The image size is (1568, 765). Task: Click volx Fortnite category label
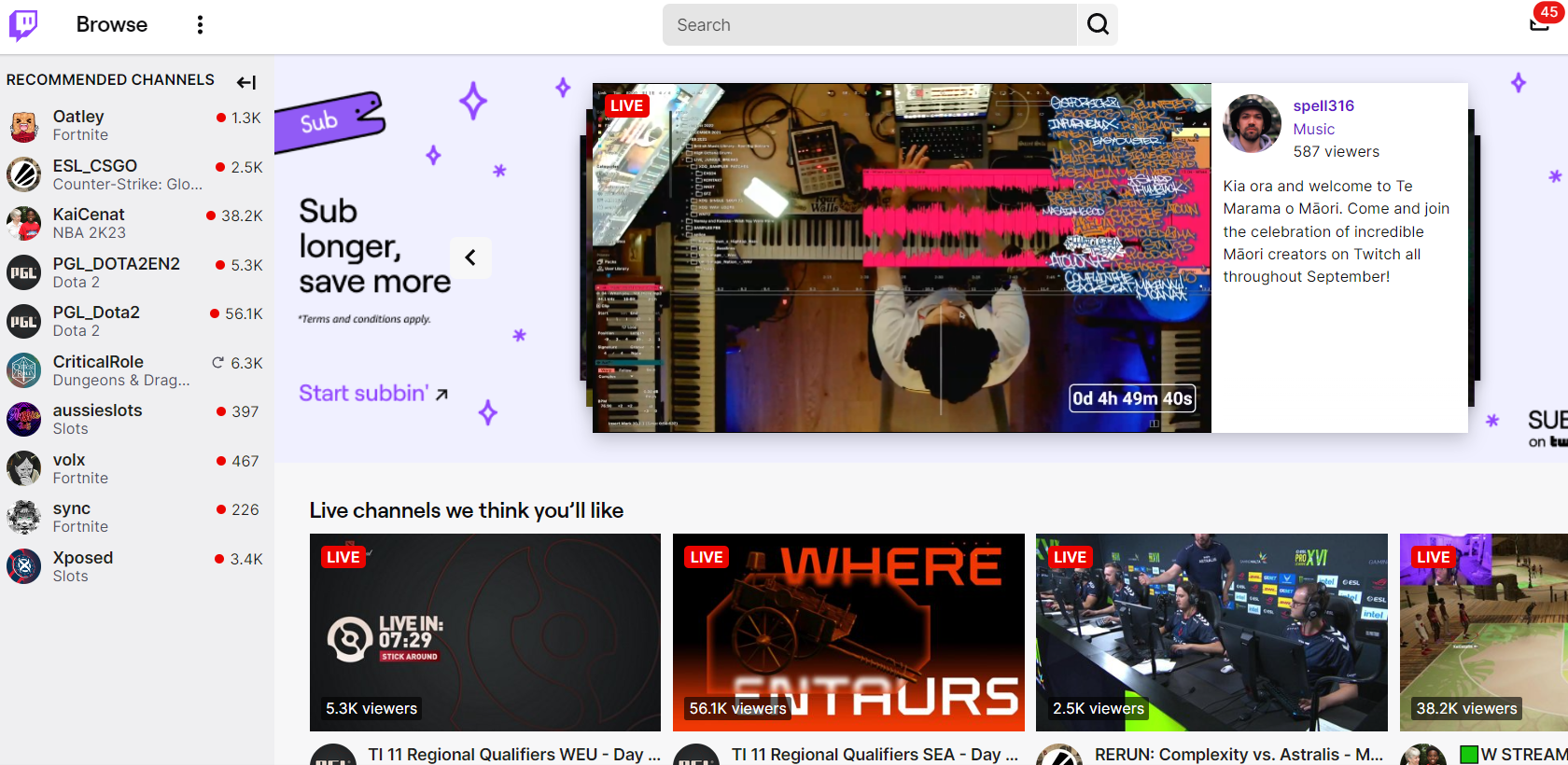point(80,478)
